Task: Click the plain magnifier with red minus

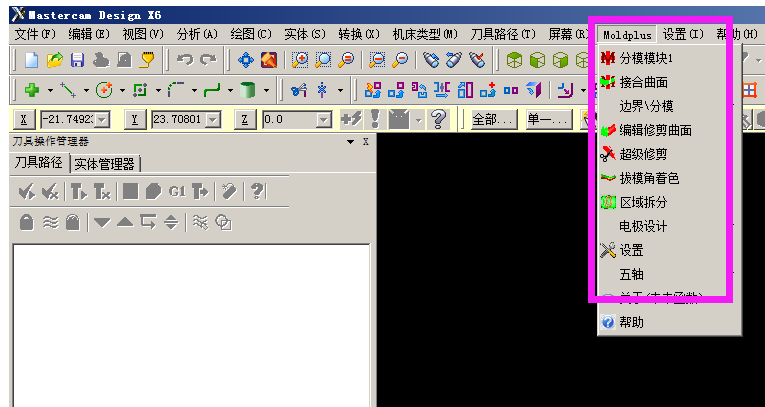Action: (x=400, y=60)
